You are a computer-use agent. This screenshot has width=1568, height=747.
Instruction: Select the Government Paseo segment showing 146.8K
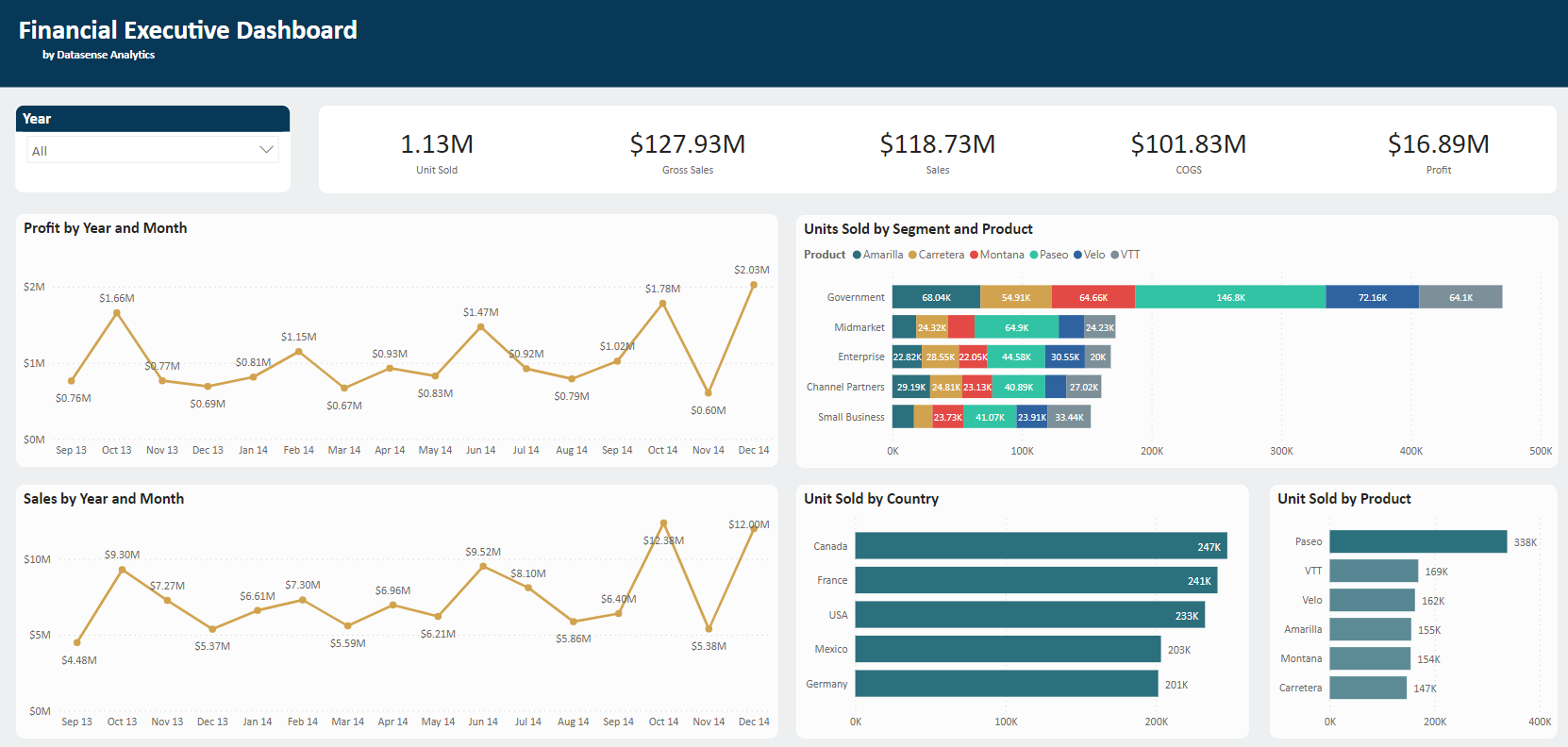(1230, 297)
